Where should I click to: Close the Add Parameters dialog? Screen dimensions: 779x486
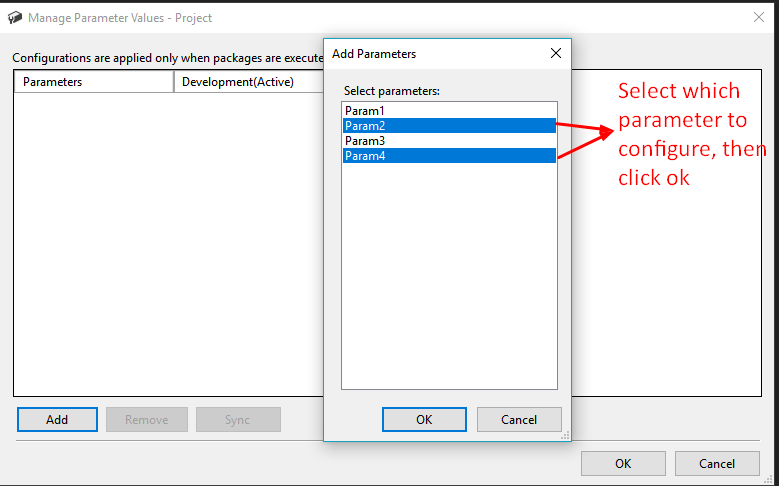(556, 53)
